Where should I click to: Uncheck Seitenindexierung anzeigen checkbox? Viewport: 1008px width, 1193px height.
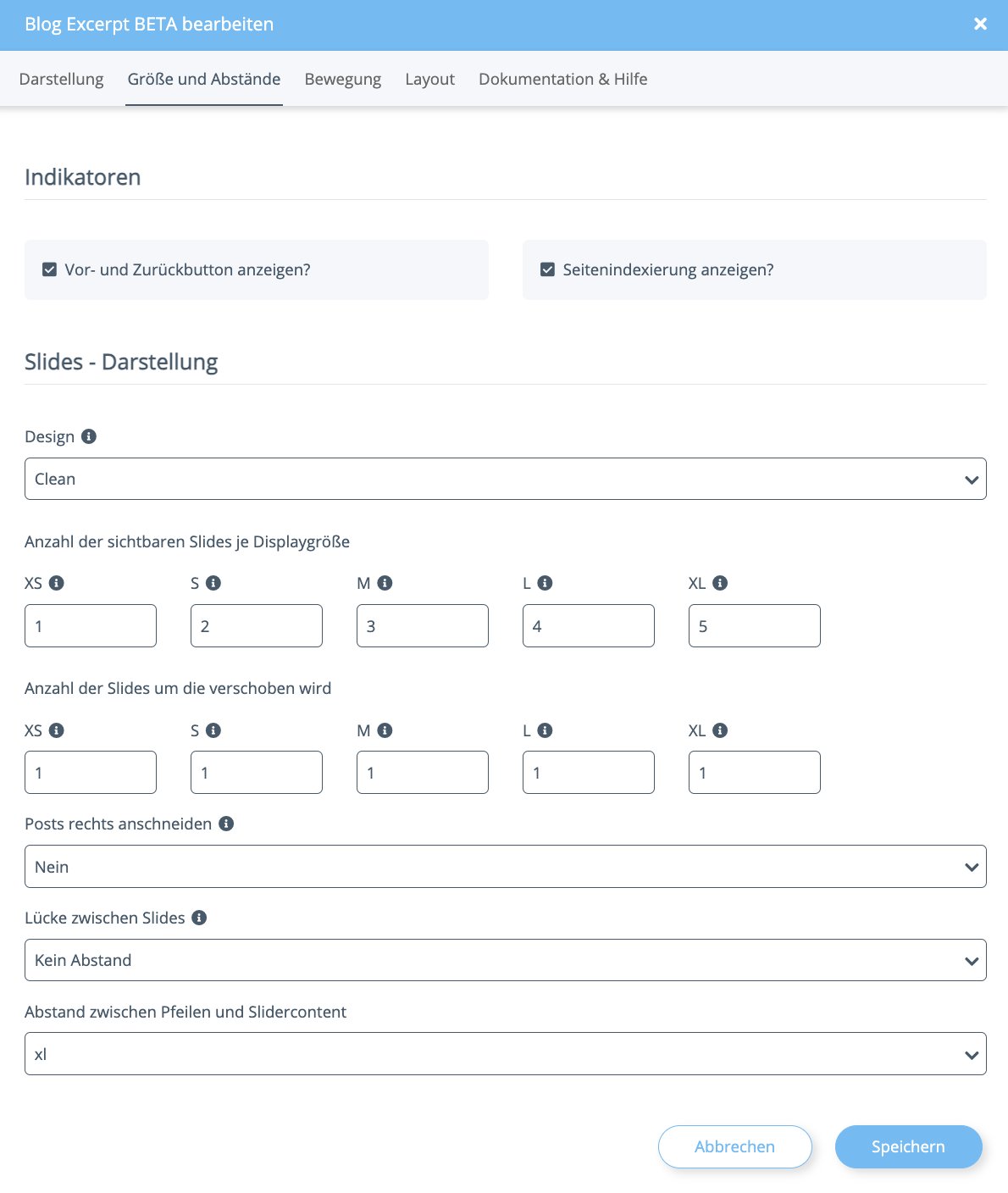pos(547,269)
